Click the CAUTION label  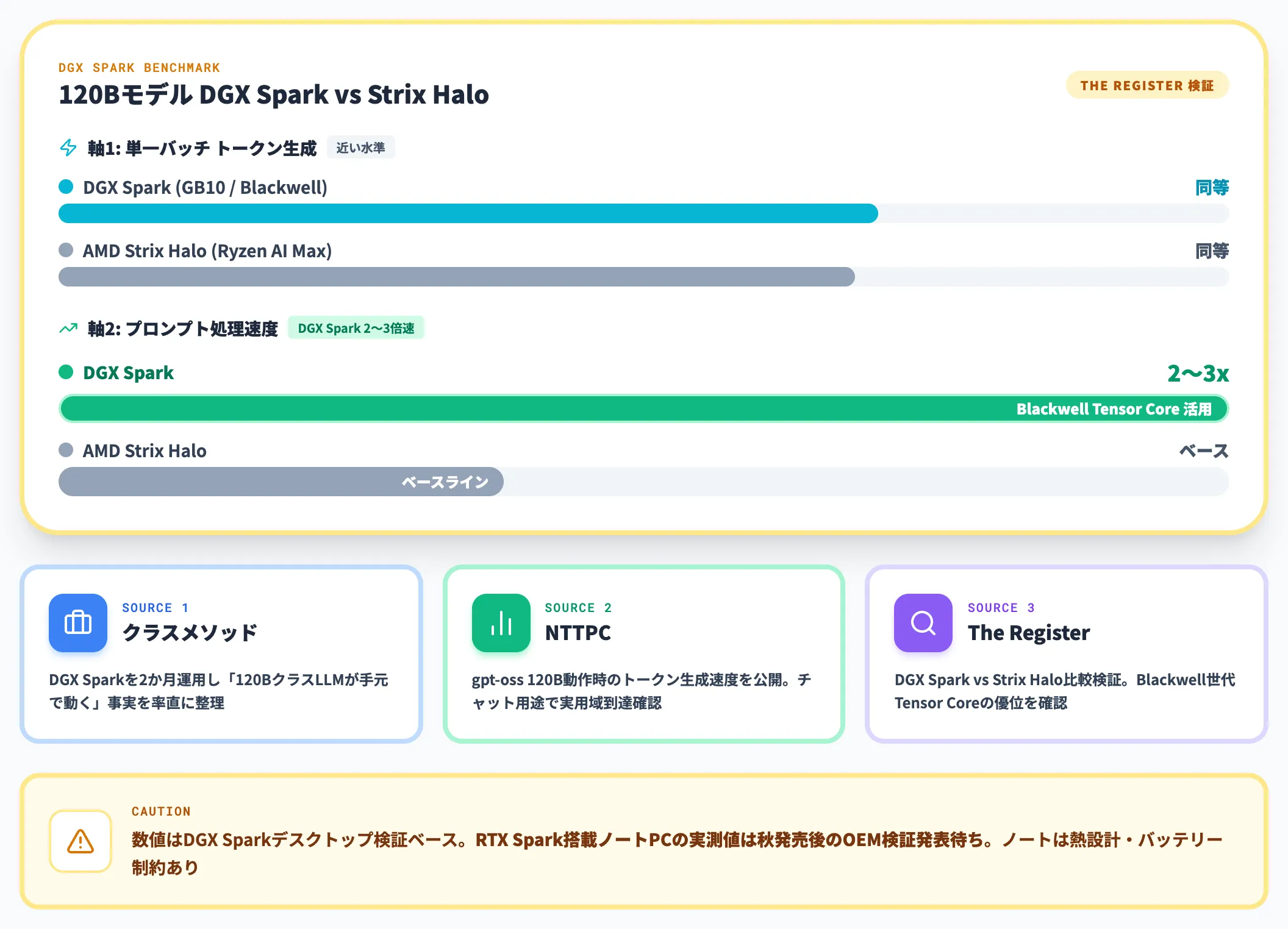161,811
